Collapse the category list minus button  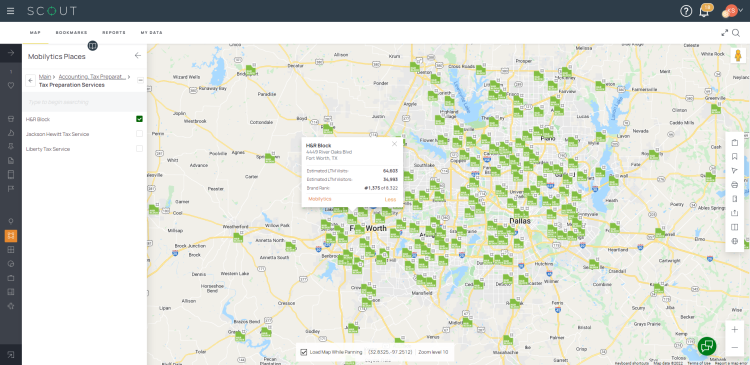140,80
